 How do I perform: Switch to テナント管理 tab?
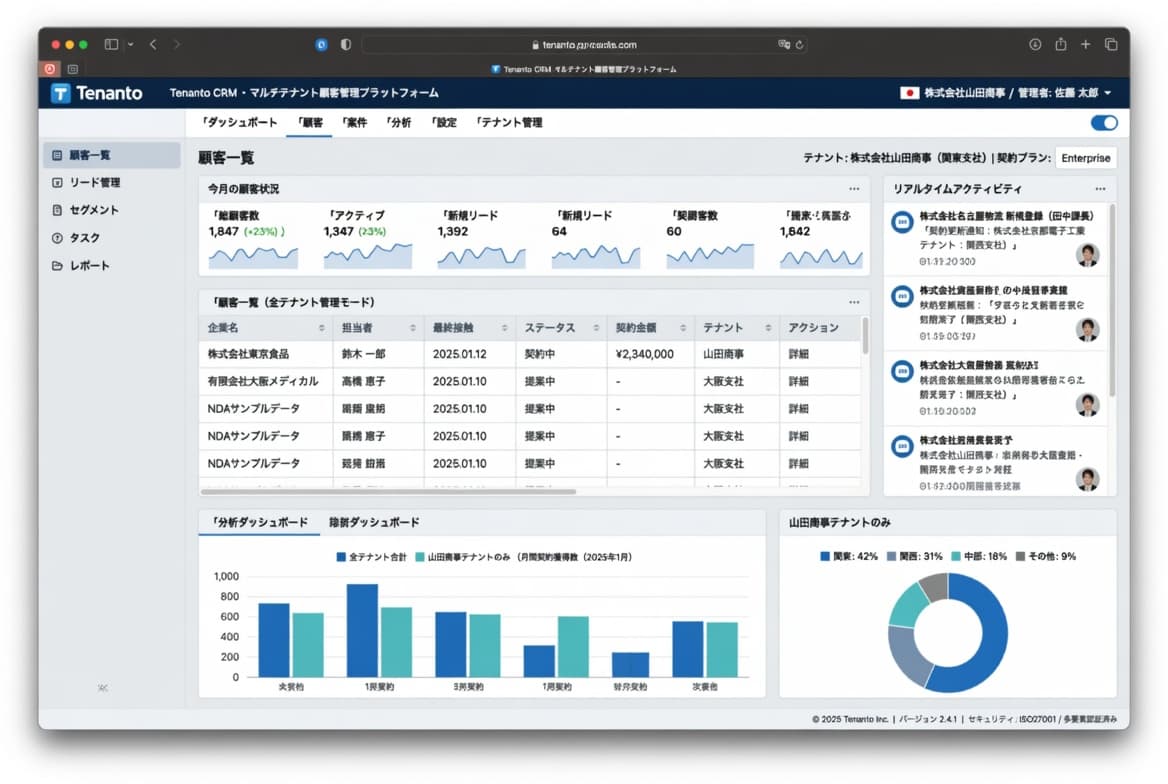(509, 122)
